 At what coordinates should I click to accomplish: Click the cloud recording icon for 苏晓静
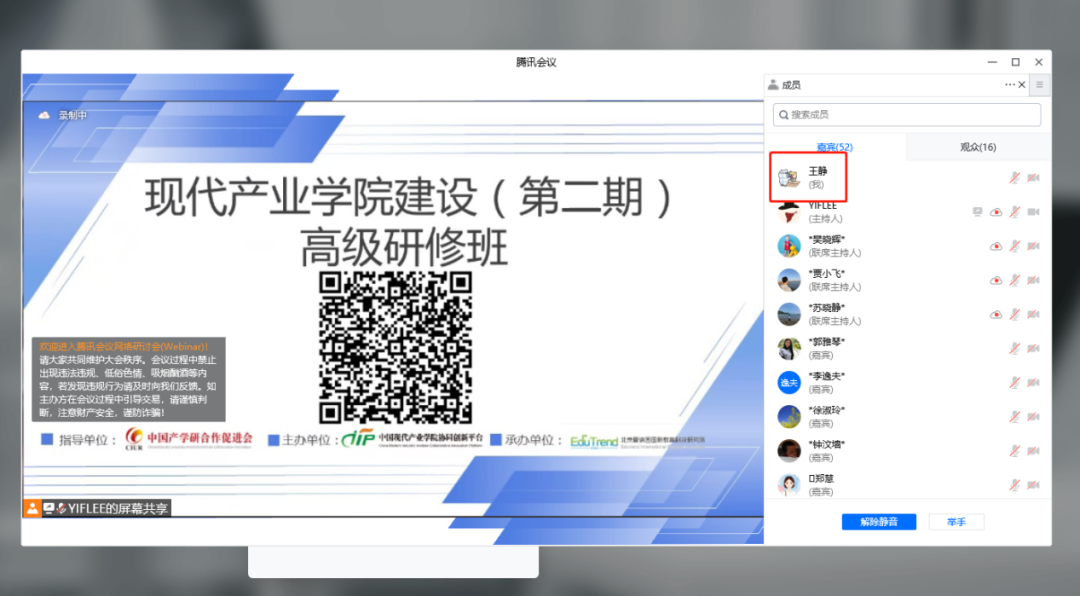(996, 314)
